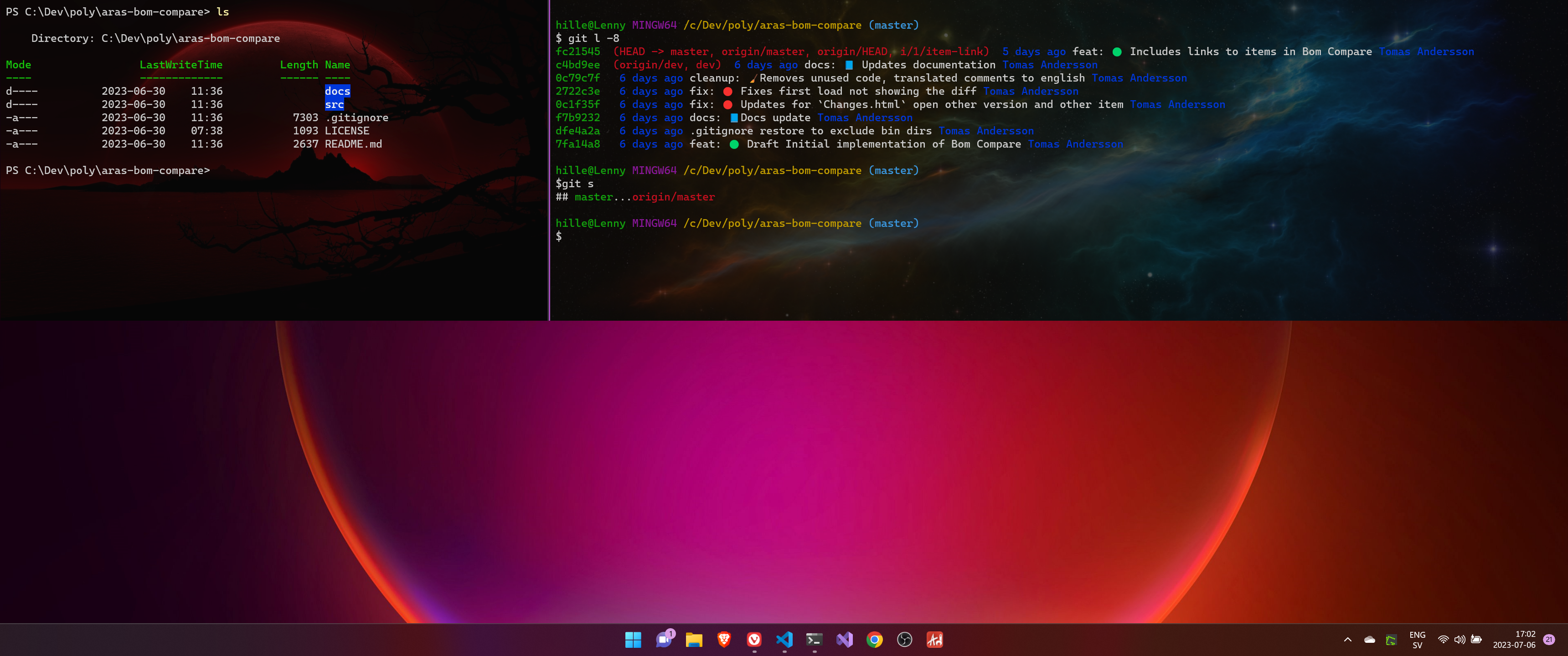Show hidden tray icons with the chevron
Image resolution: width=1568 pixels, height=656 pixels.
pos(1349,640)
